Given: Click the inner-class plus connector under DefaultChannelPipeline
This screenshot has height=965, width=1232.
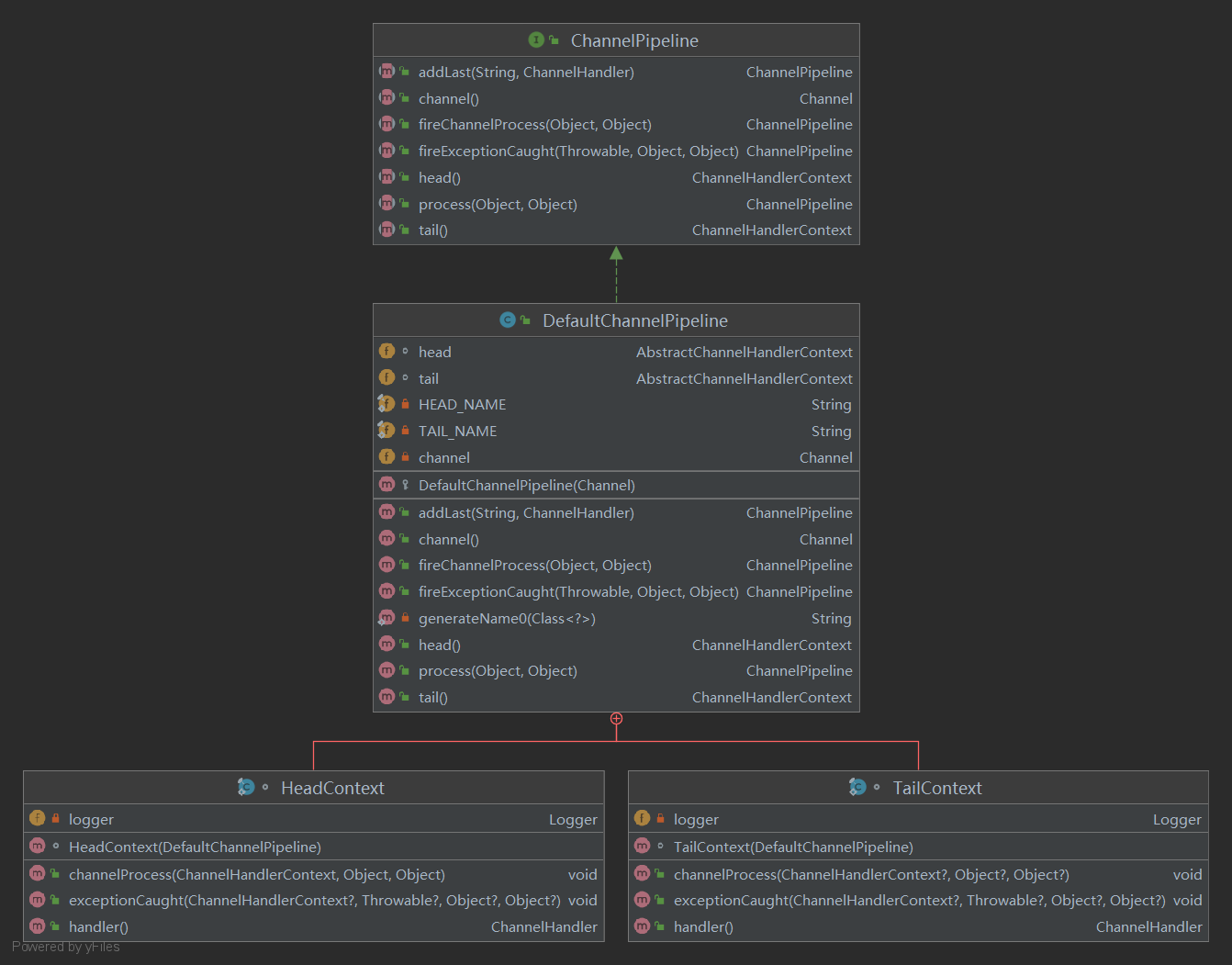Looking at the screenshot, I should (616, 719).
